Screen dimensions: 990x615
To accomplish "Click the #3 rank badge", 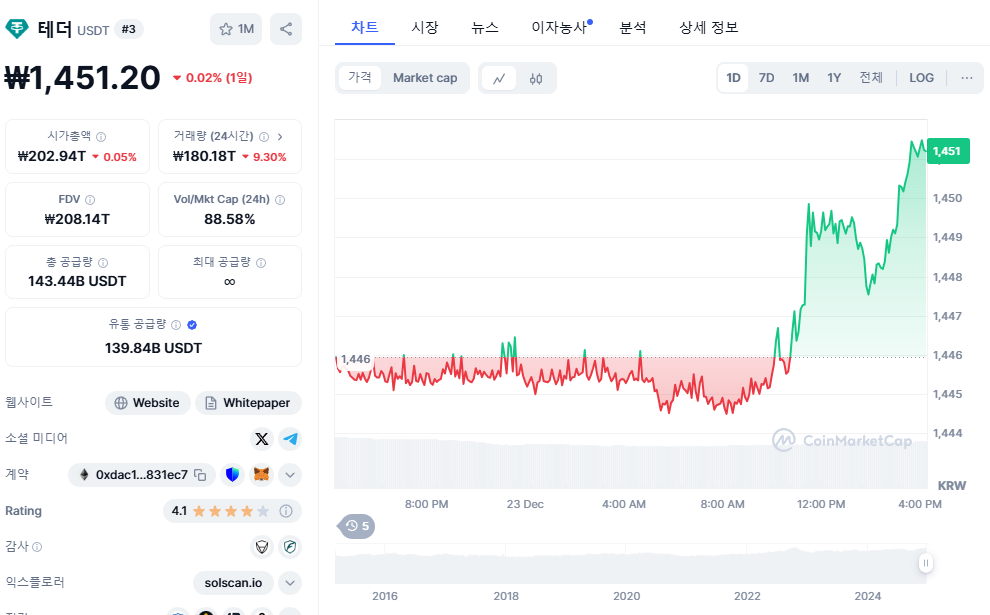I will pos(129,29).
